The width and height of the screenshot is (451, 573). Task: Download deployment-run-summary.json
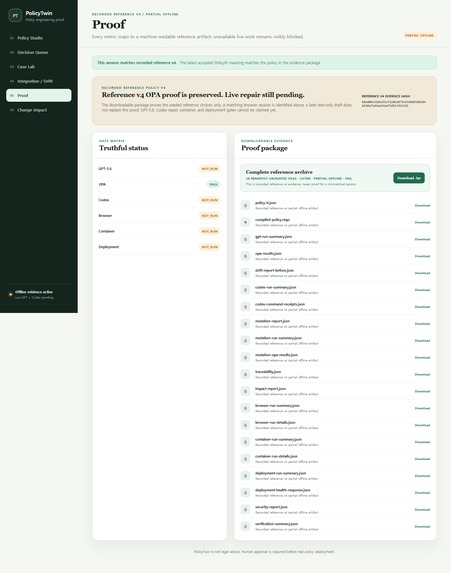pyautogui.click(x=422, y=476)
